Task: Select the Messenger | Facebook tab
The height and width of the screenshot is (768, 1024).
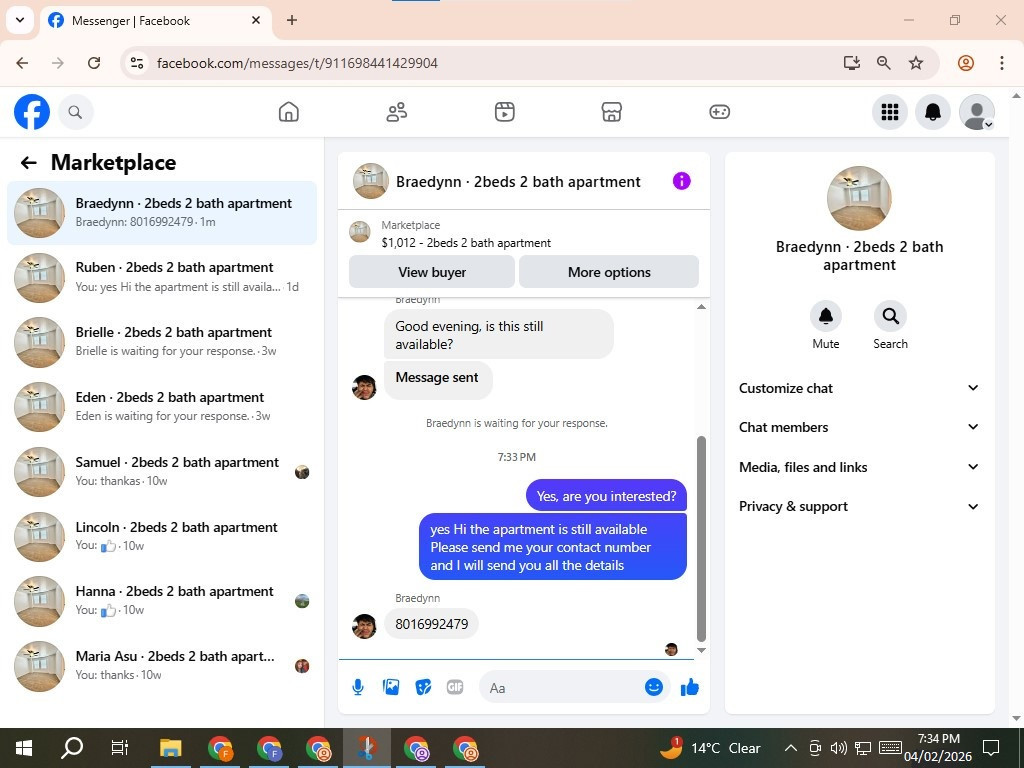Action: coord(157,20)
